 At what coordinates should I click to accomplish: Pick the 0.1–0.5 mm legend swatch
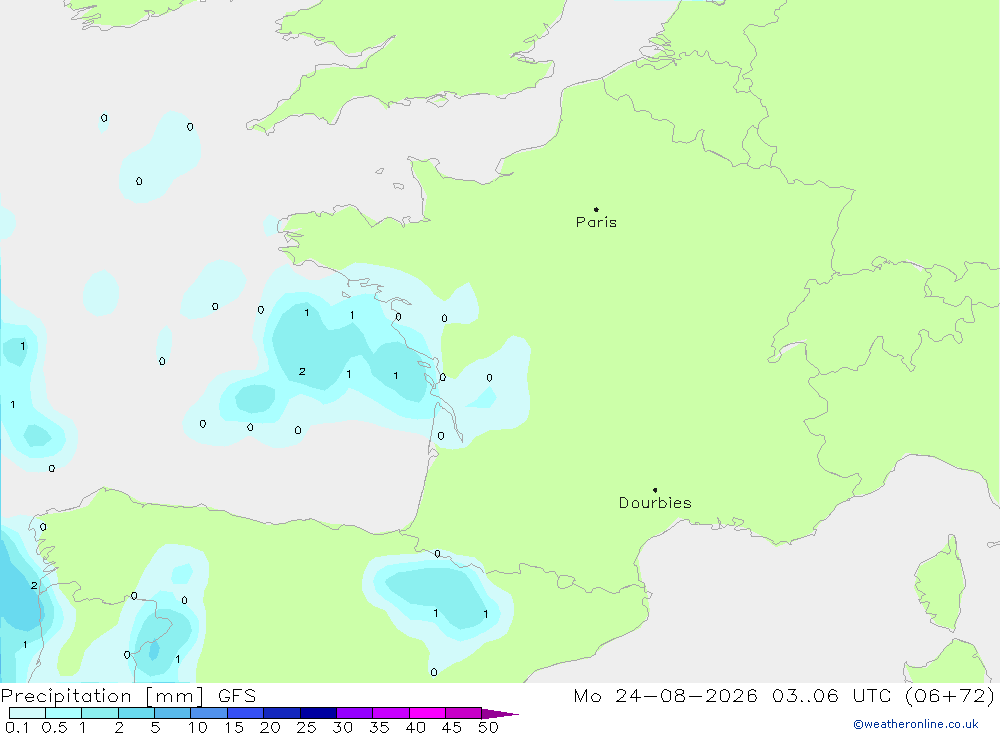point(27,713)
